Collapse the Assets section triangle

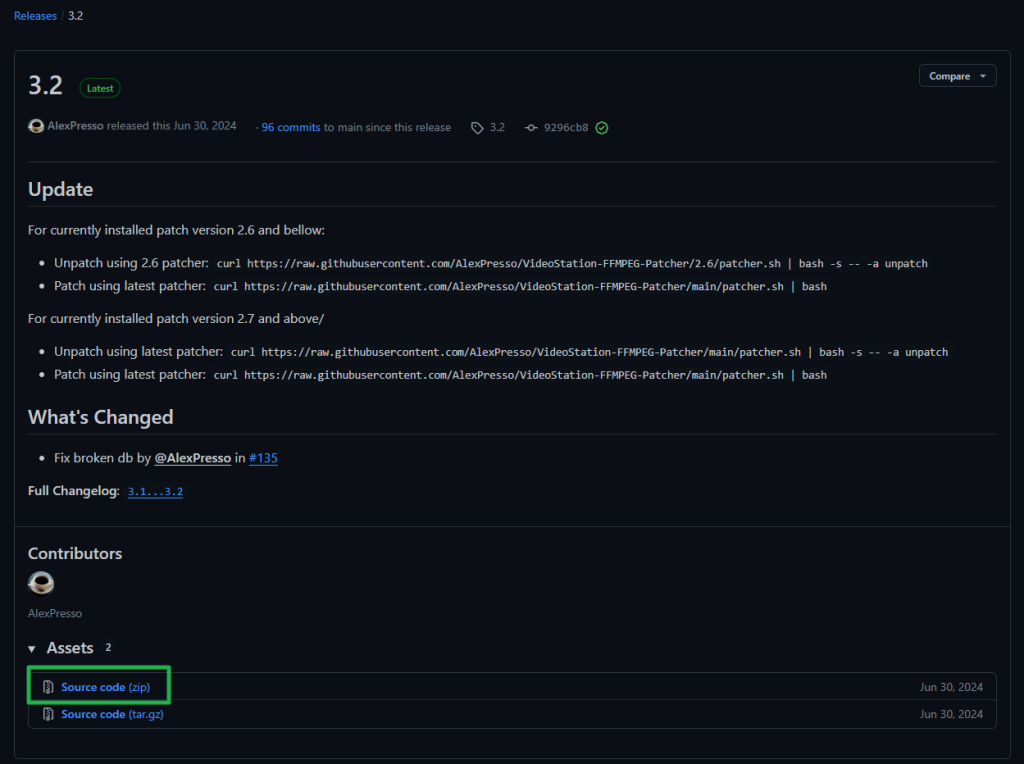[x=32, y=649]
